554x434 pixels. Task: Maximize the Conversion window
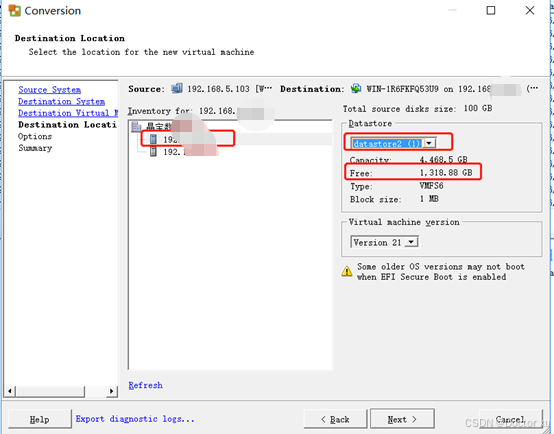click(x=491, y=10)
